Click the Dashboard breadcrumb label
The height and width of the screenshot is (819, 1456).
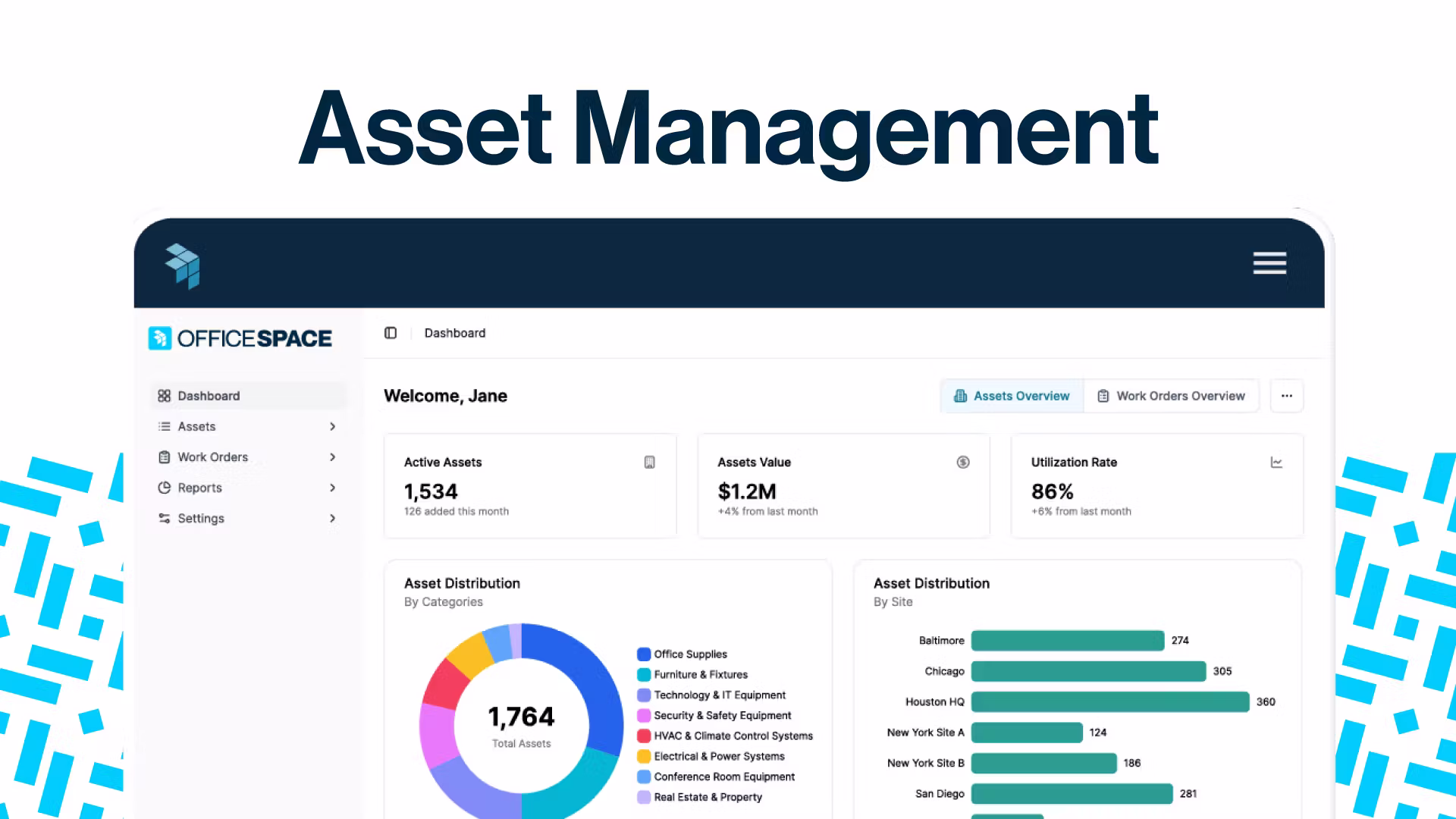pos(454,333)
